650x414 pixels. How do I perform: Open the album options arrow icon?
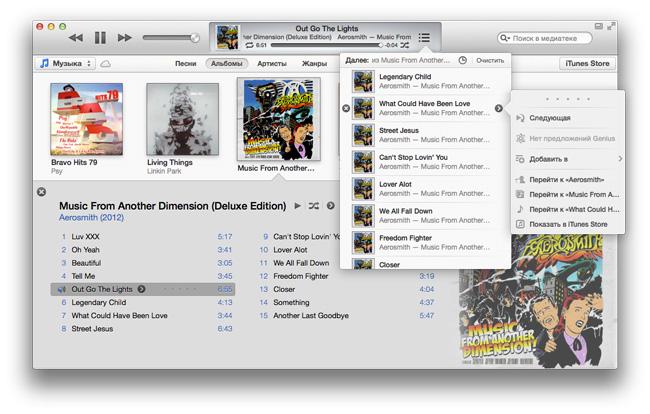coord(330,206)
